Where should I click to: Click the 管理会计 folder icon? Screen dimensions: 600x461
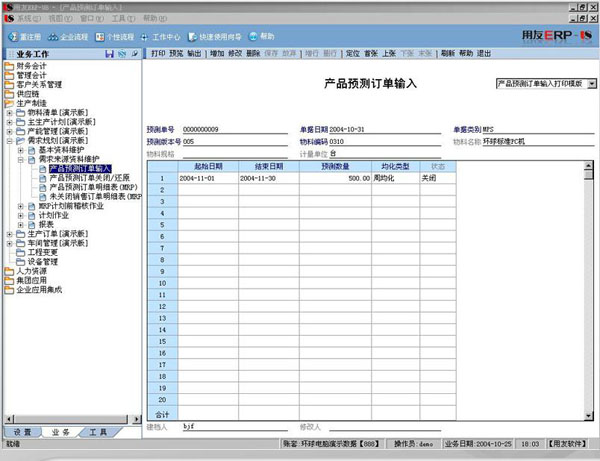[9, 75]
